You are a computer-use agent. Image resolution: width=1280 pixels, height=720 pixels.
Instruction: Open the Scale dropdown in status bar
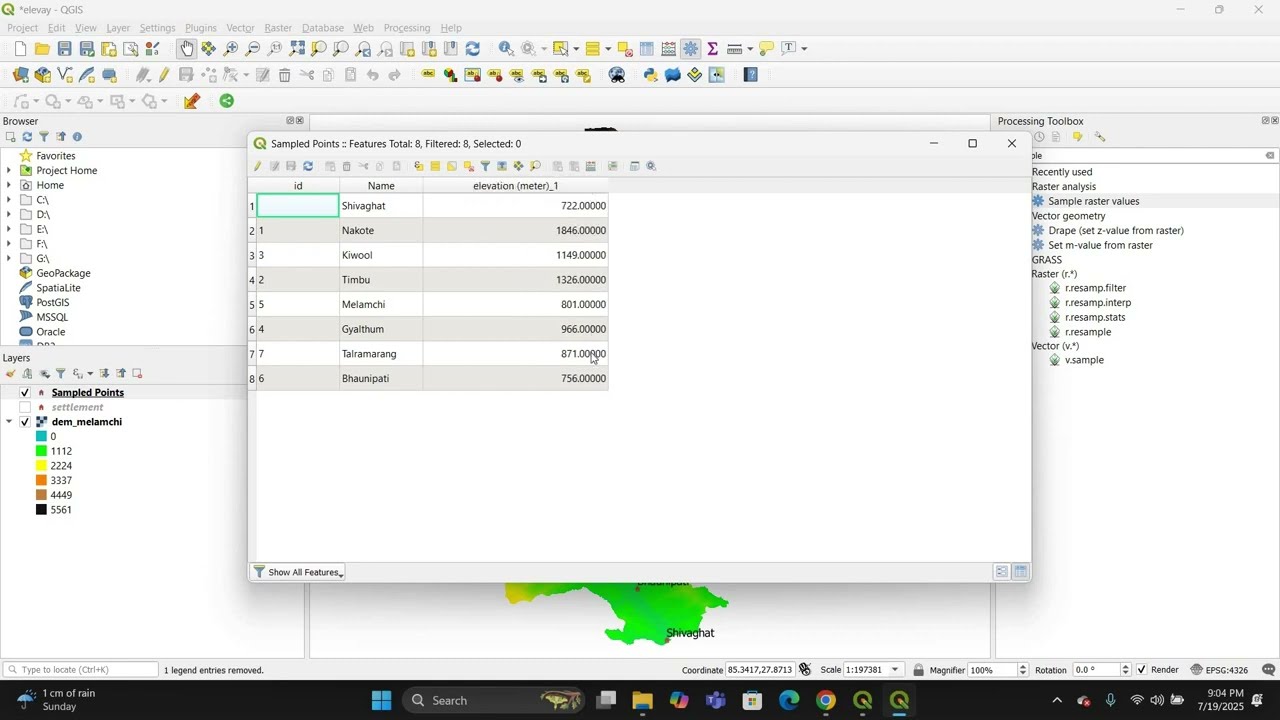895,670
